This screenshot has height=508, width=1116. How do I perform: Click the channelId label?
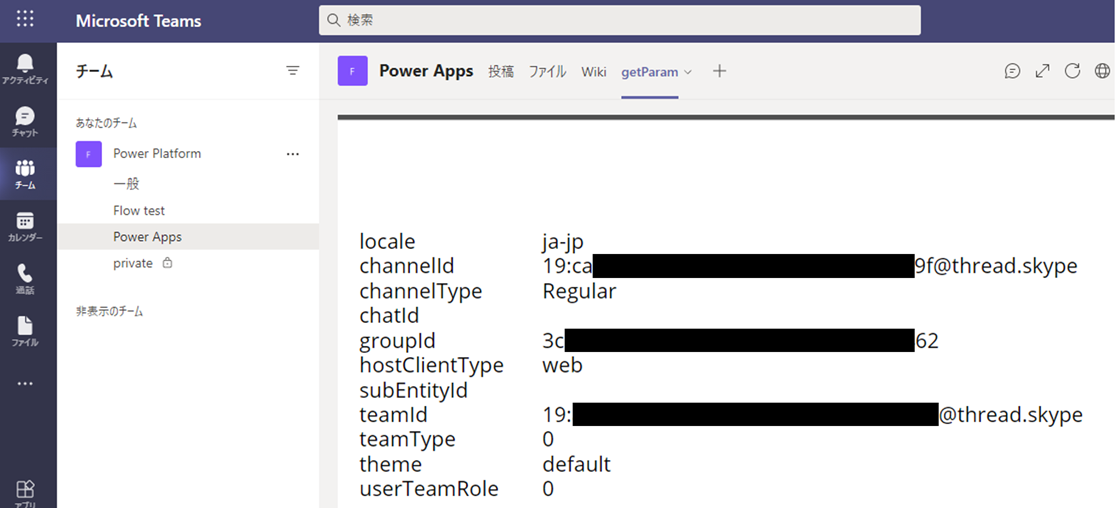pyautogui.click(x=407, y=267)
